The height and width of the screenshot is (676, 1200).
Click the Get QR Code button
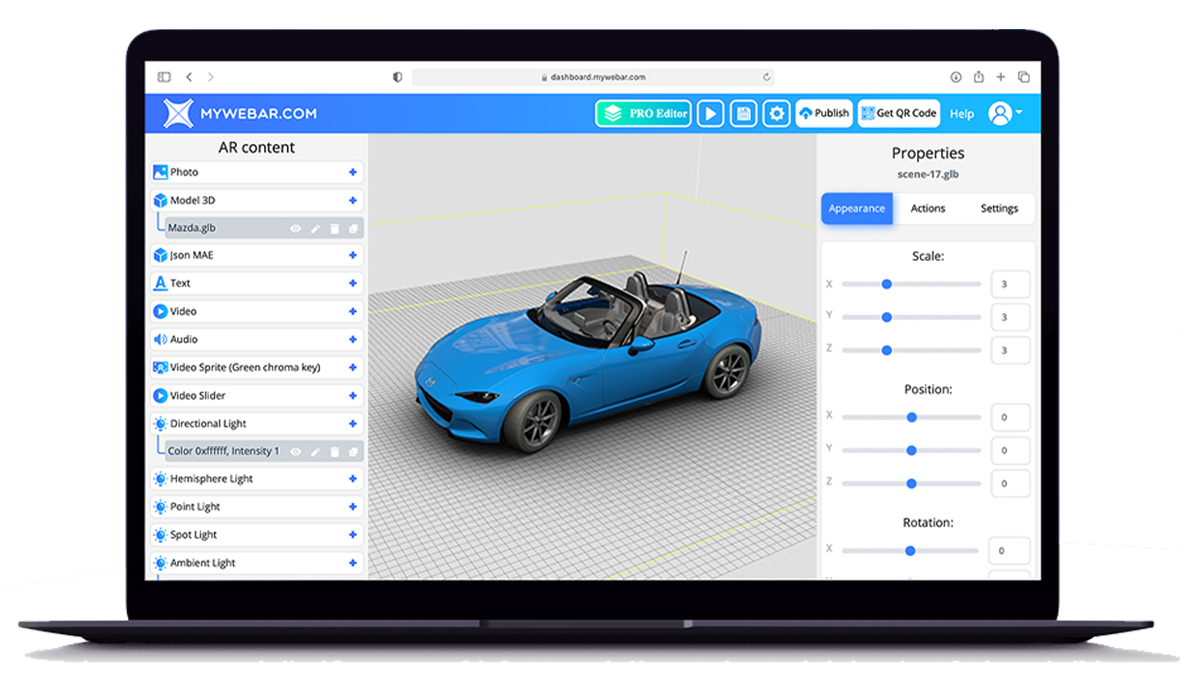click(x=898, y=114)
